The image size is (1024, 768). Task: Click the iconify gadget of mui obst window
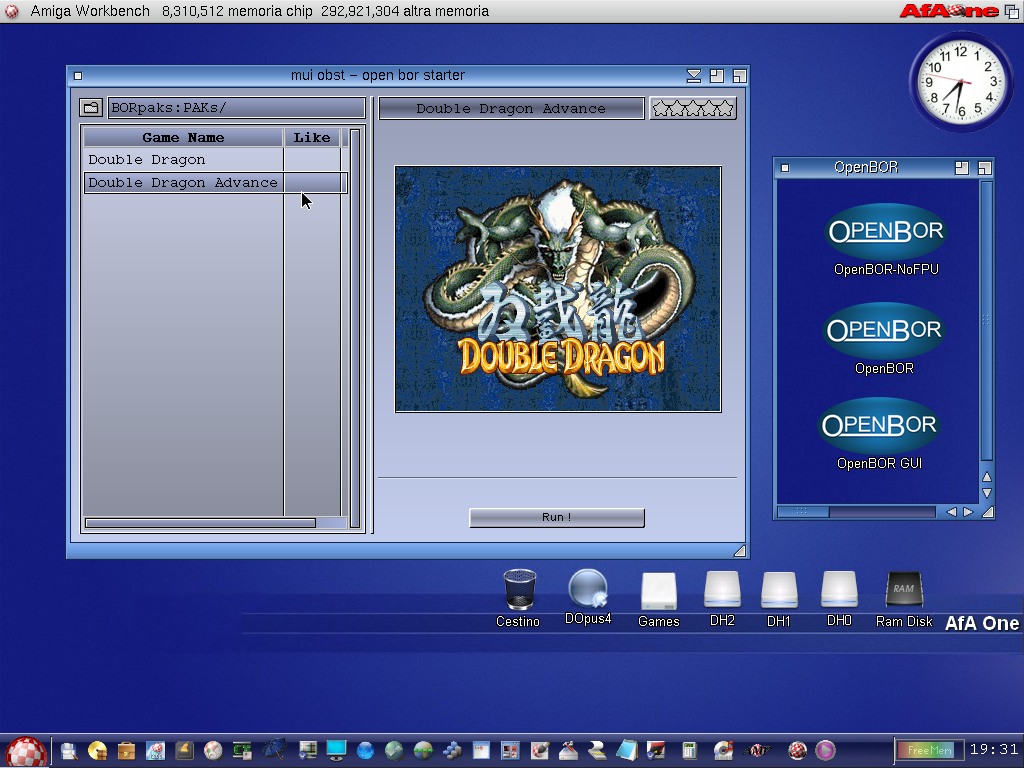[x=694, y=76]
